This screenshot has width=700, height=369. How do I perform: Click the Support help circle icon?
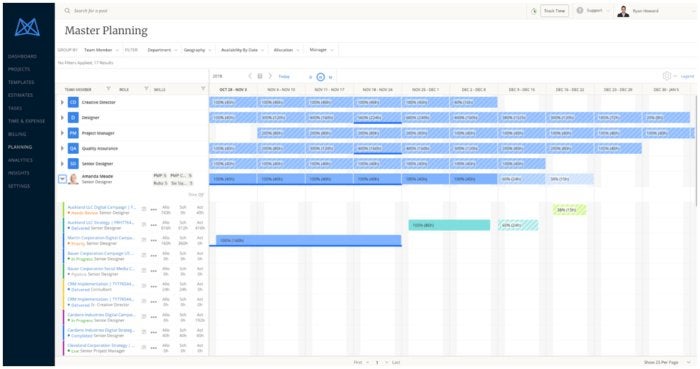tap(580, 10)
